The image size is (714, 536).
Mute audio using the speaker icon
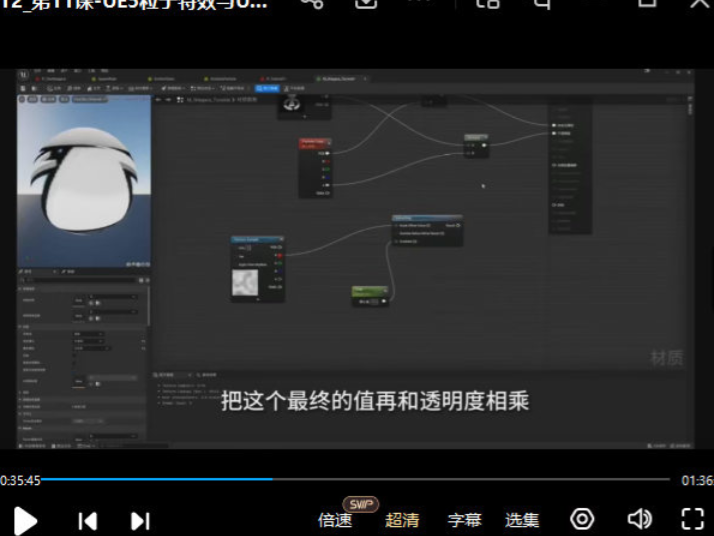[639, 519]
